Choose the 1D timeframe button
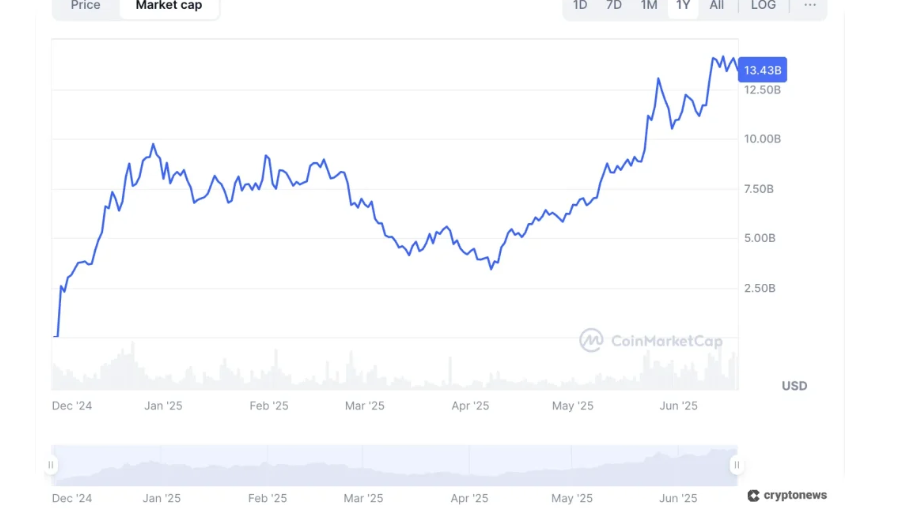The image size is (923, 523). 580,5
